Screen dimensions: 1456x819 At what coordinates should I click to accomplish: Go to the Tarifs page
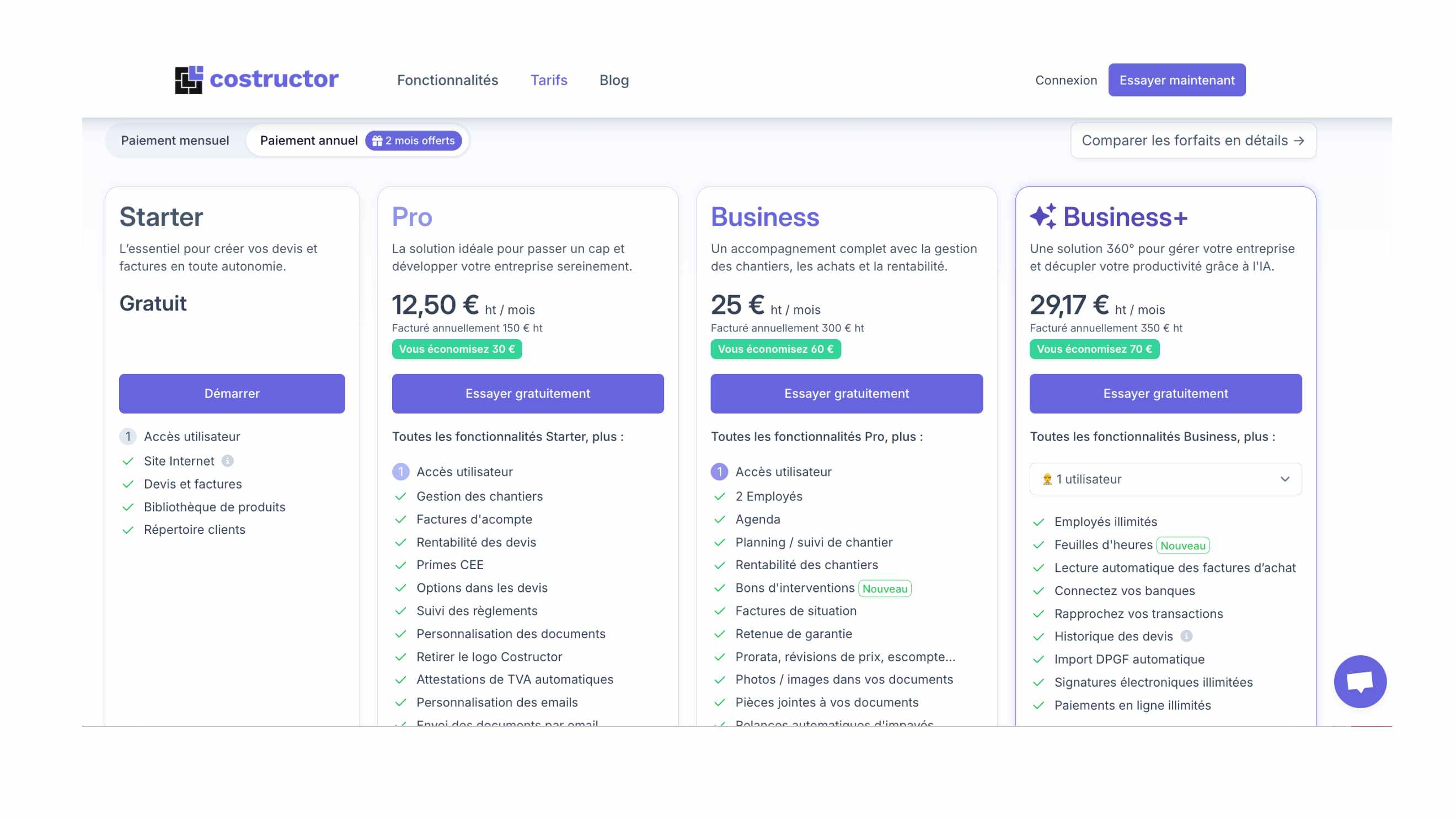click(x=548, y=81)
